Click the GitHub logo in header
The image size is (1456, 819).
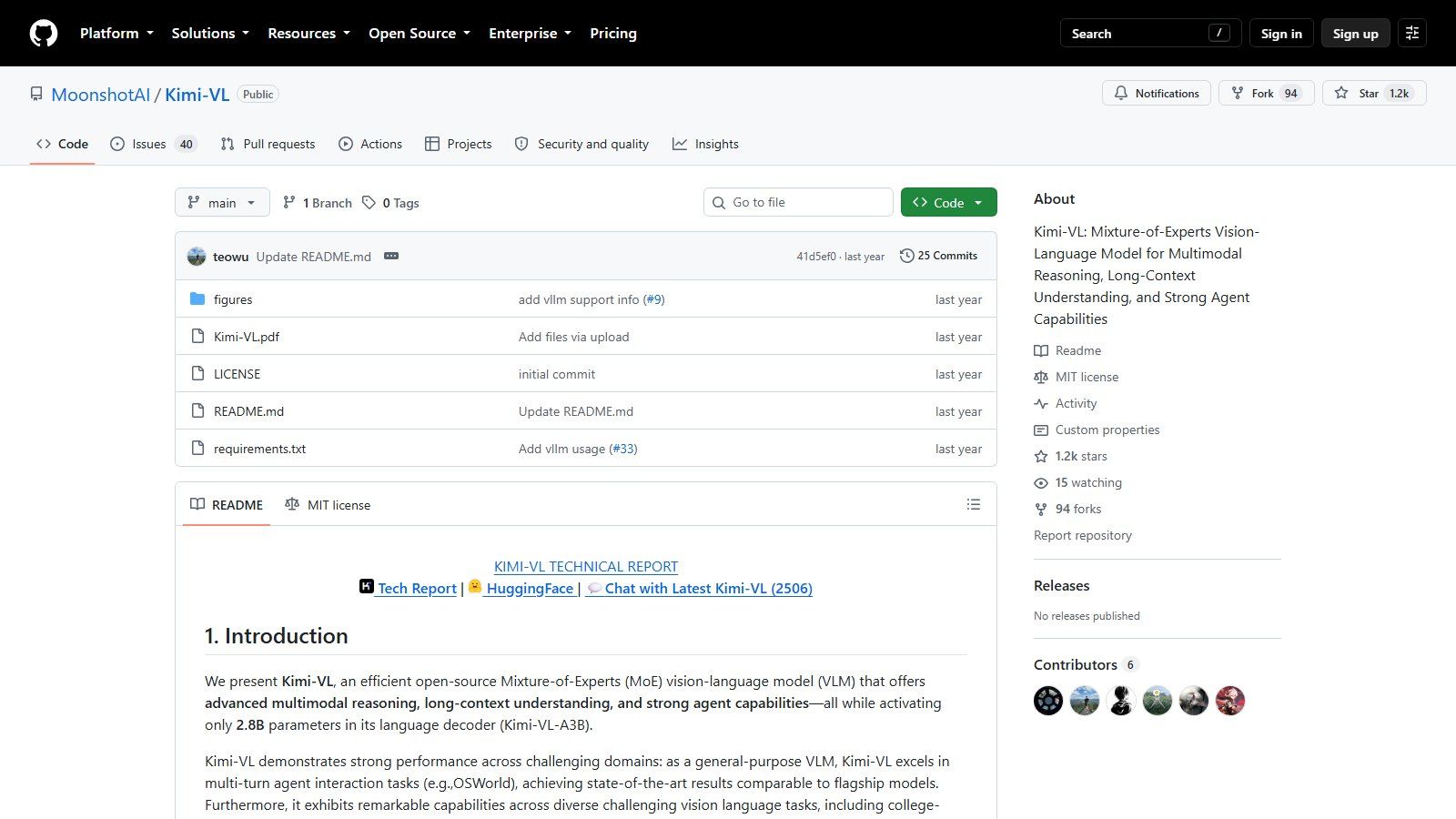click(x=44, y=34)
